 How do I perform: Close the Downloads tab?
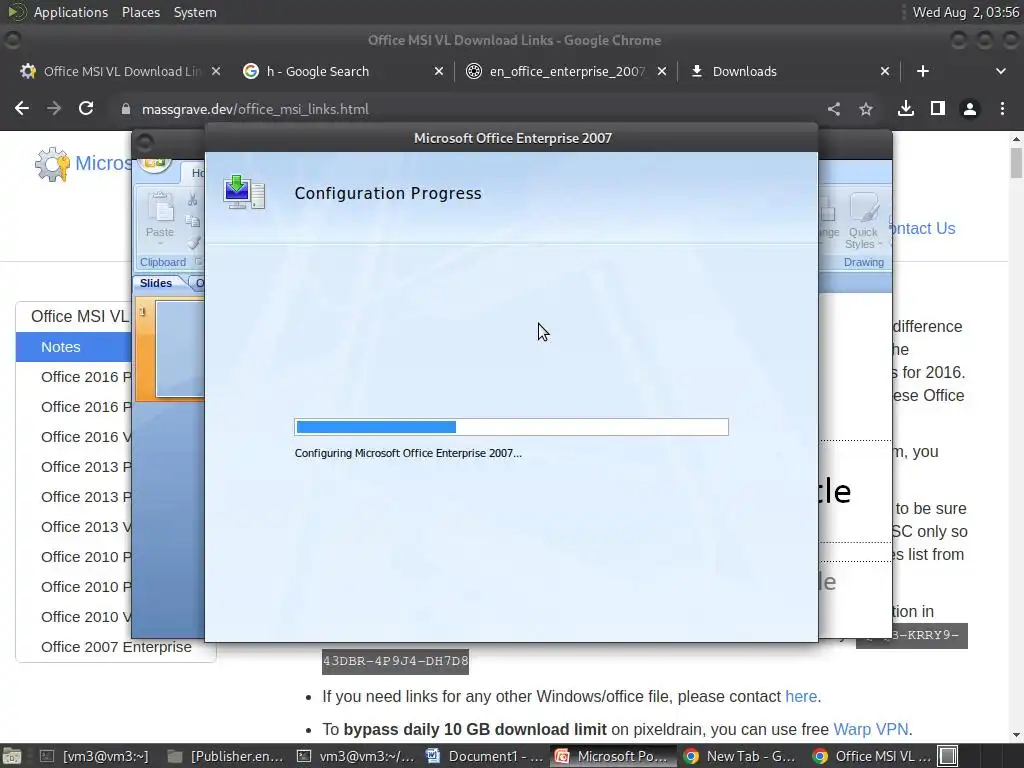tap(885, 71)
